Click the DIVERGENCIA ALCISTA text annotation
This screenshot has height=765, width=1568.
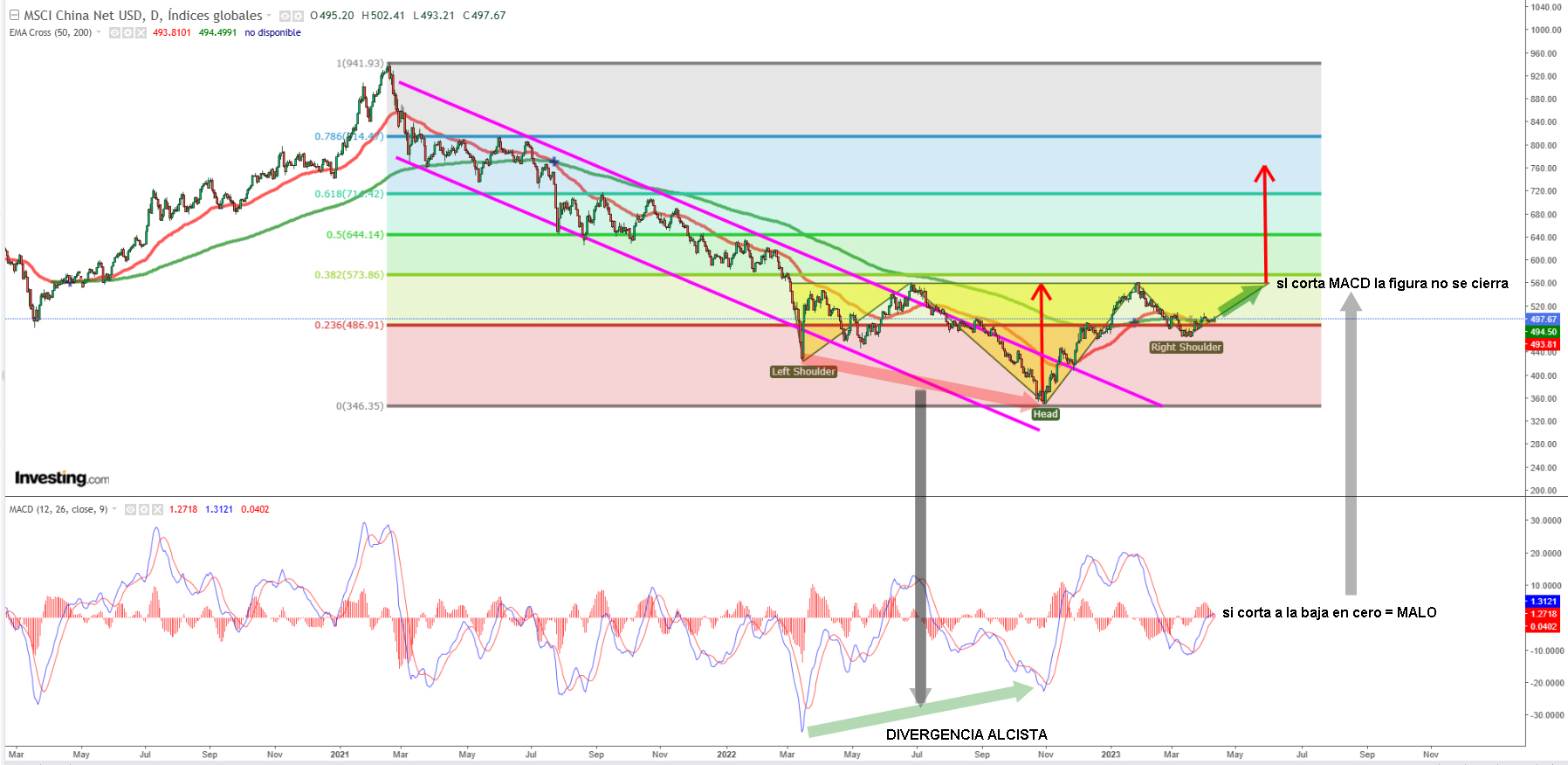tap(966, 734)
